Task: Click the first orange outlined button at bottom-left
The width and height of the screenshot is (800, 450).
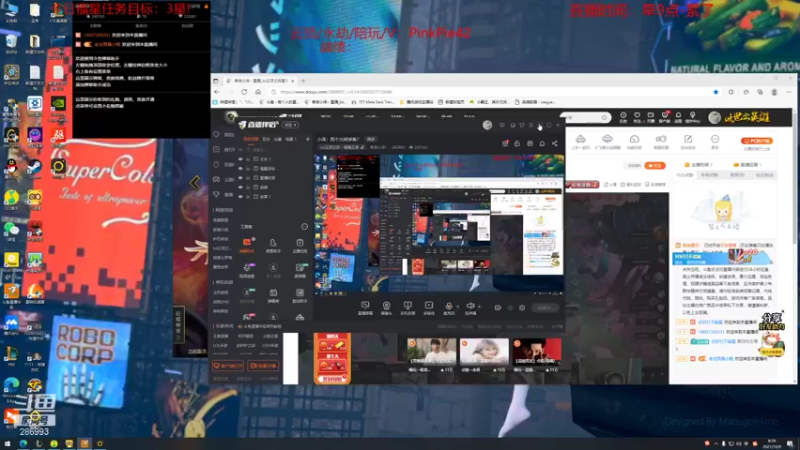Action: click(x=228, y=366)
